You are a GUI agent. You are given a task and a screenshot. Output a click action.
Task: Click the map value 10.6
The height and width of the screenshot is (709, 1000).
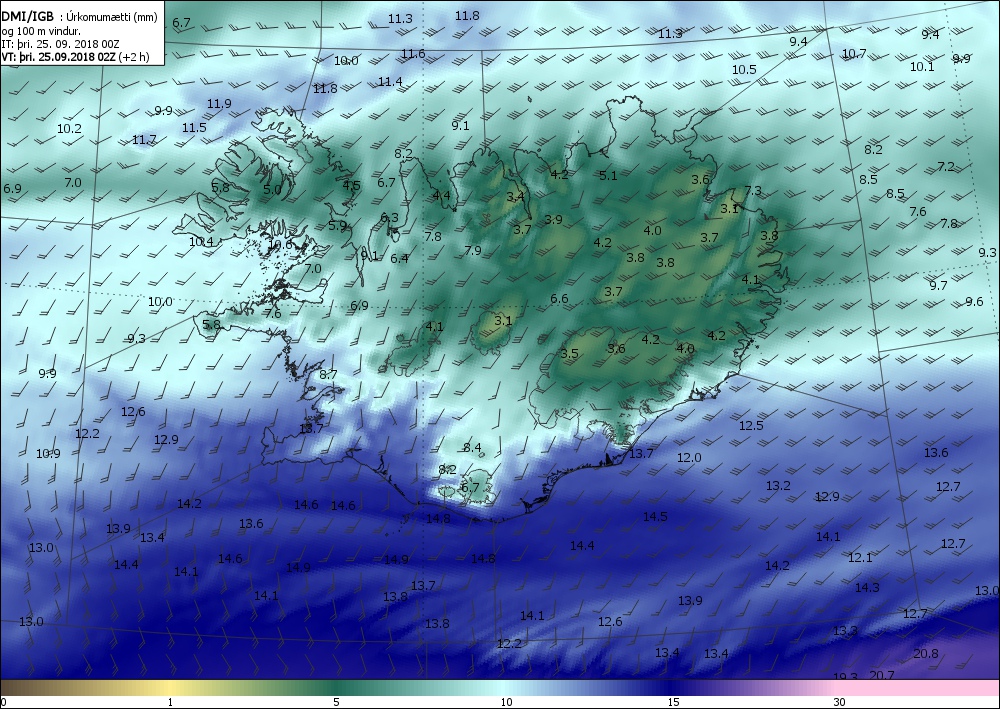[x=280, y=244]
